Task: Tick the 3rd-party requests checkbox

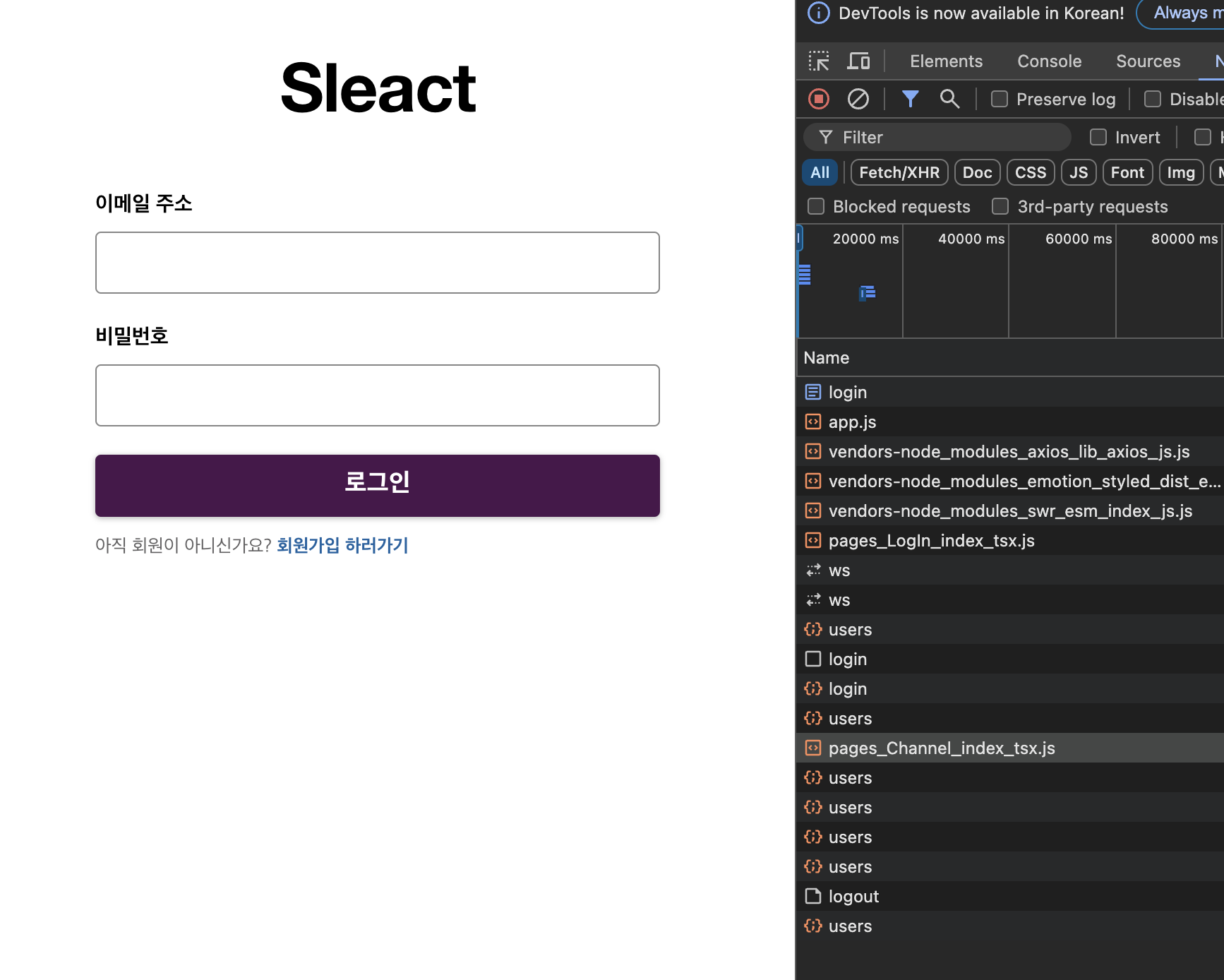Action: click(1000, 206)
